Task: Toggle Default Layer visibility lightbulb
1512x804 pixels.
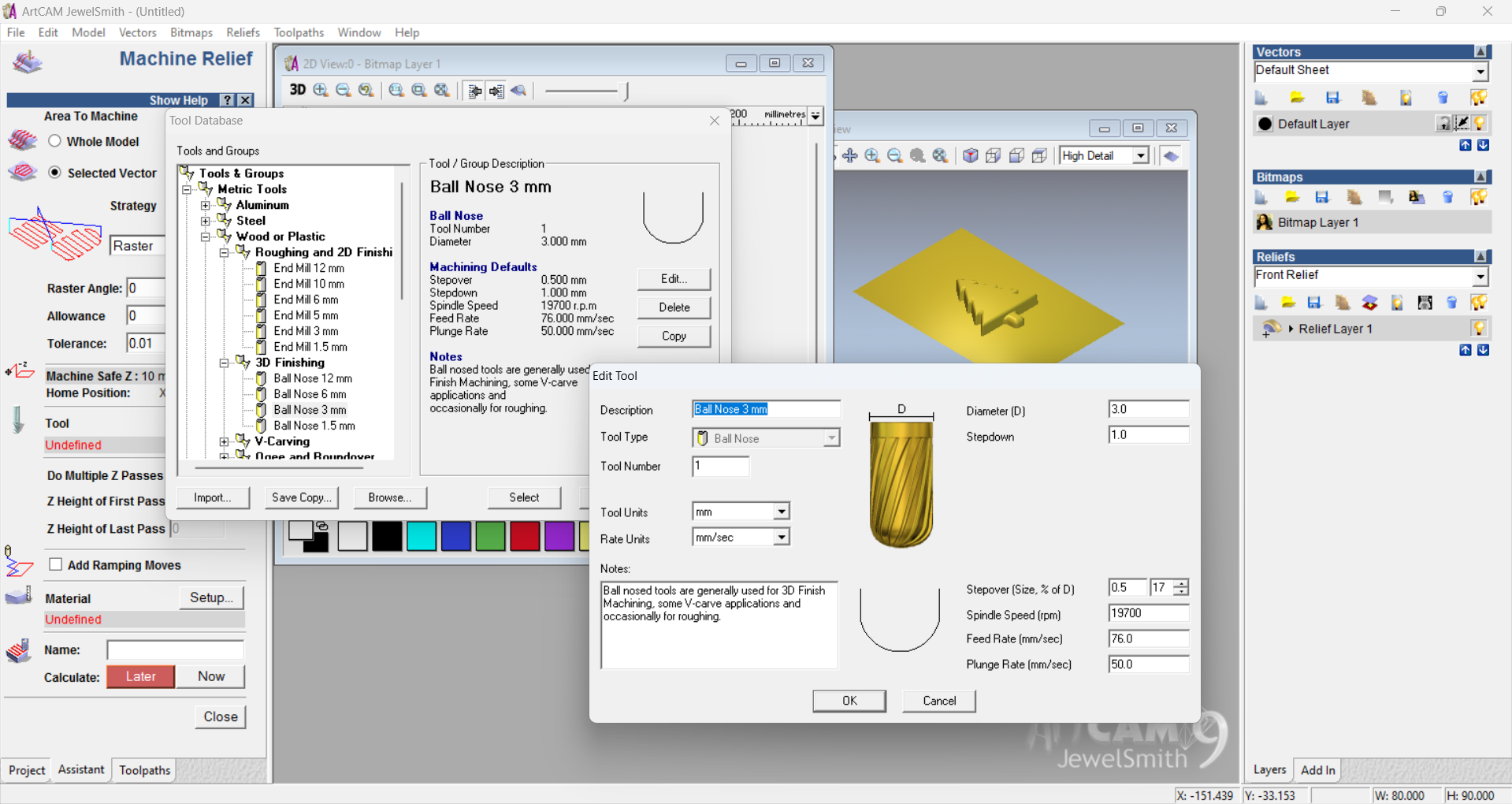Action: pyautogui.click(x=1480, y=123)
